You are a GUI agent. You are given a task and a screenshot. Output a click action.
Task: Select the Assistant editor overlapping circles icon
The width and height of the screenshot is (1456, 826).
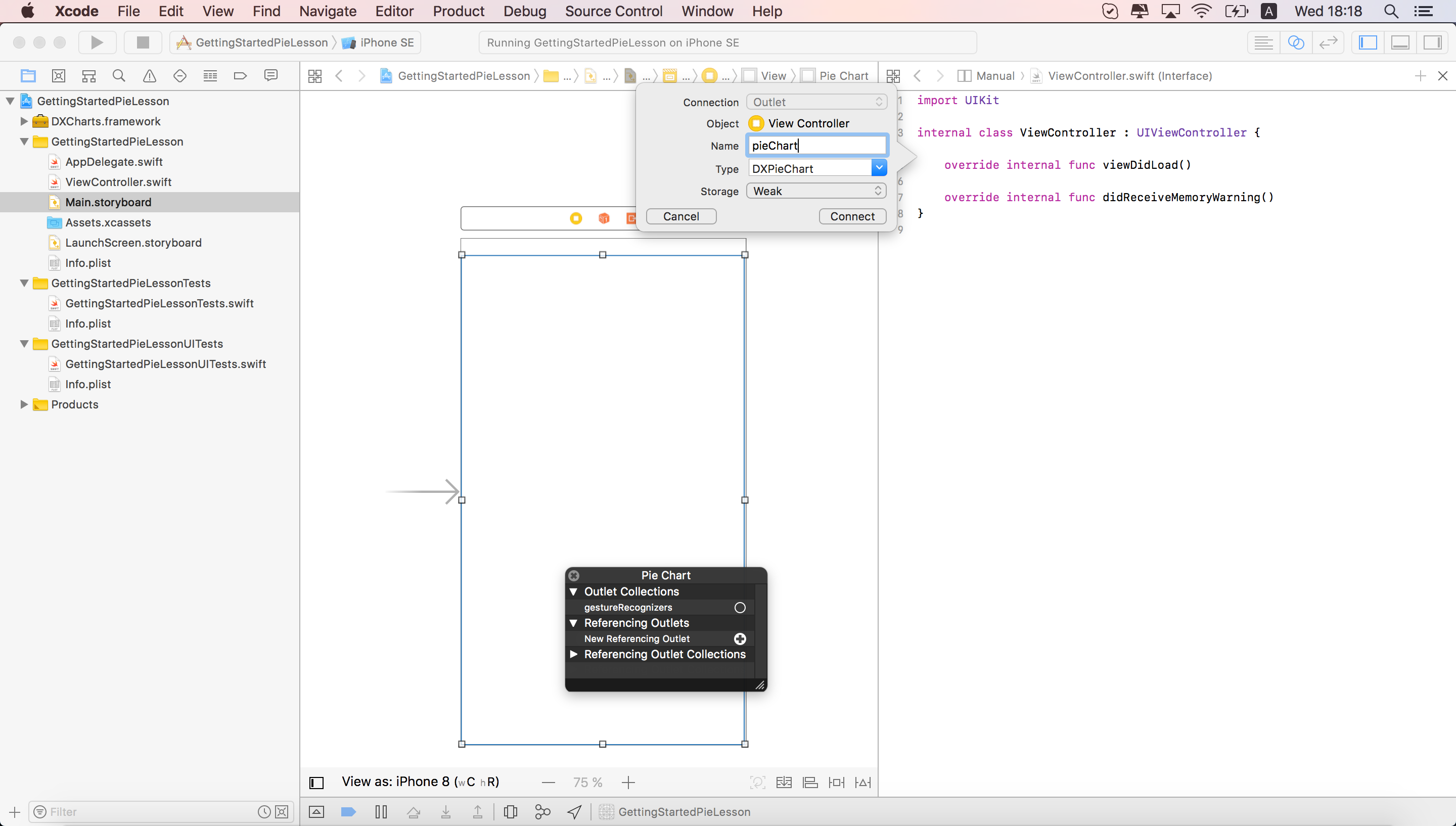point(1296,42)
